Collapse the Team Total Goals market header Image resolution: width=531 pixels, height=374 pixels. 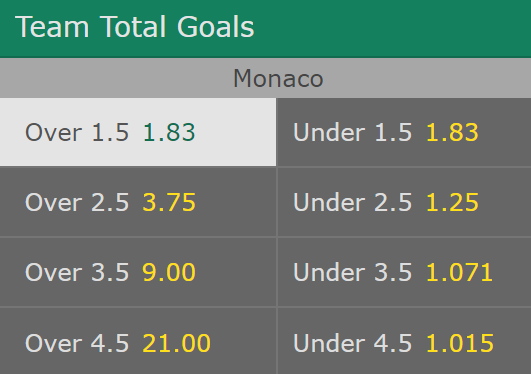pyautogui.click(x=266, y=28)
